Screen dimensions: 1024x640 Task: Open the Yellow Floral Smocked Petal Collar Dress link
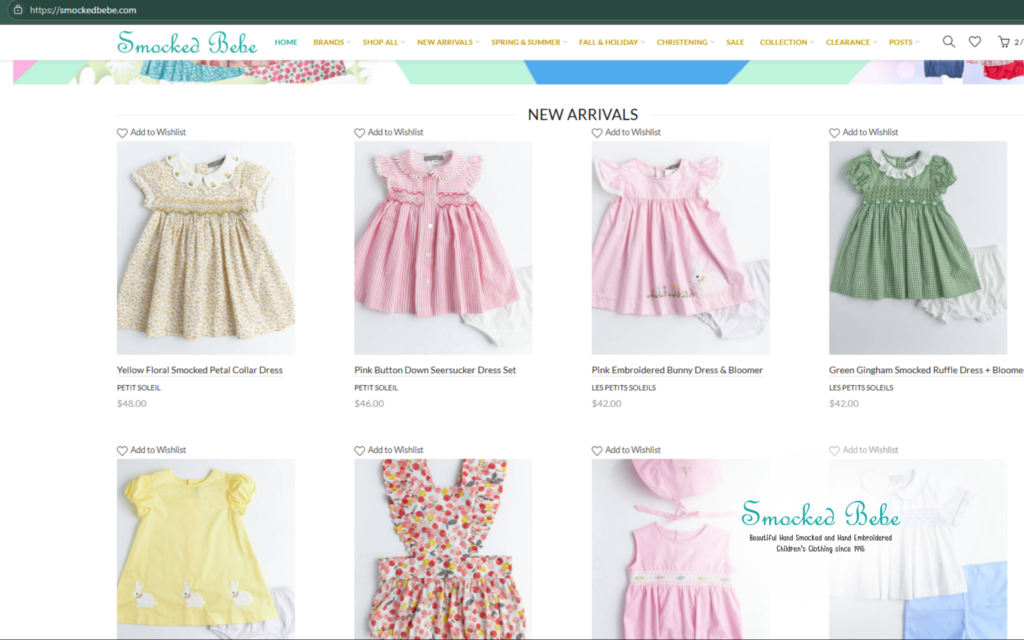[200, 370]
